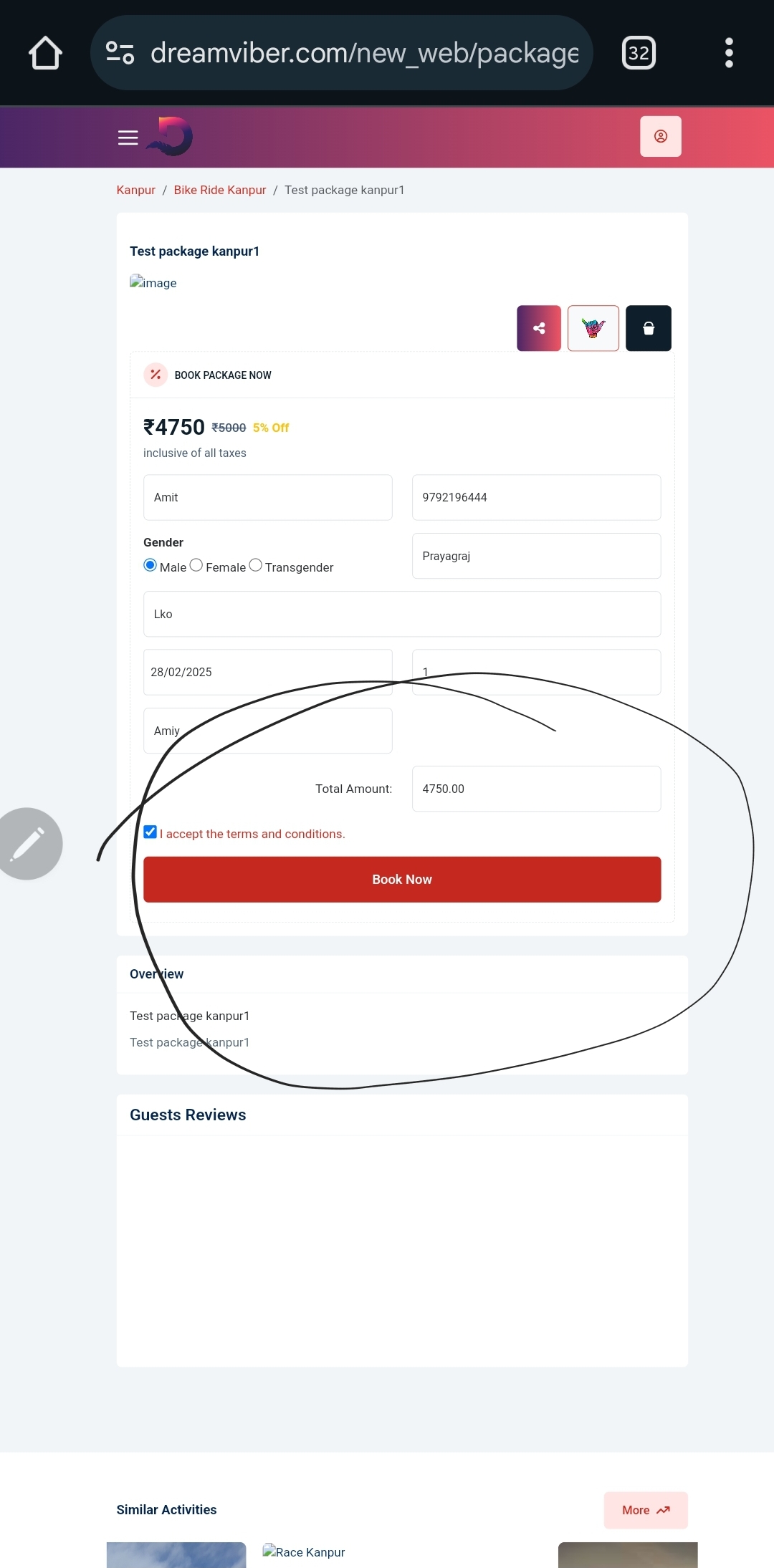This screenshot has height=1568, width=774.
Task: Select the Male gender radio button
Action: (150, 565)
